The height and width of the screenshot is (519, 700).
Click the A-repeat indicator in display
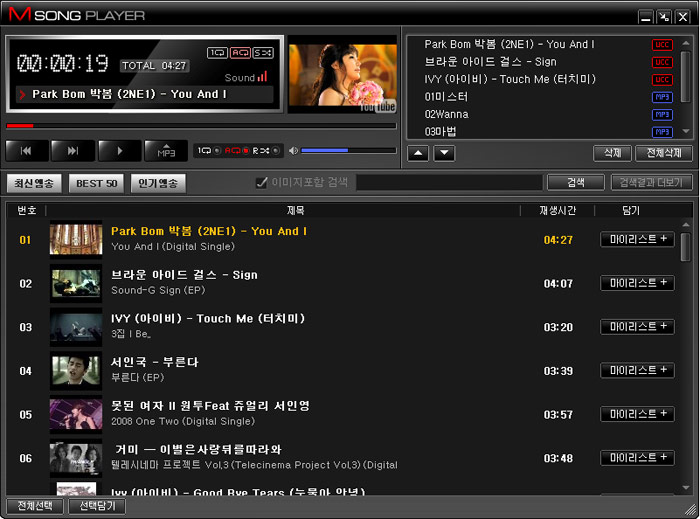(240, 53)
